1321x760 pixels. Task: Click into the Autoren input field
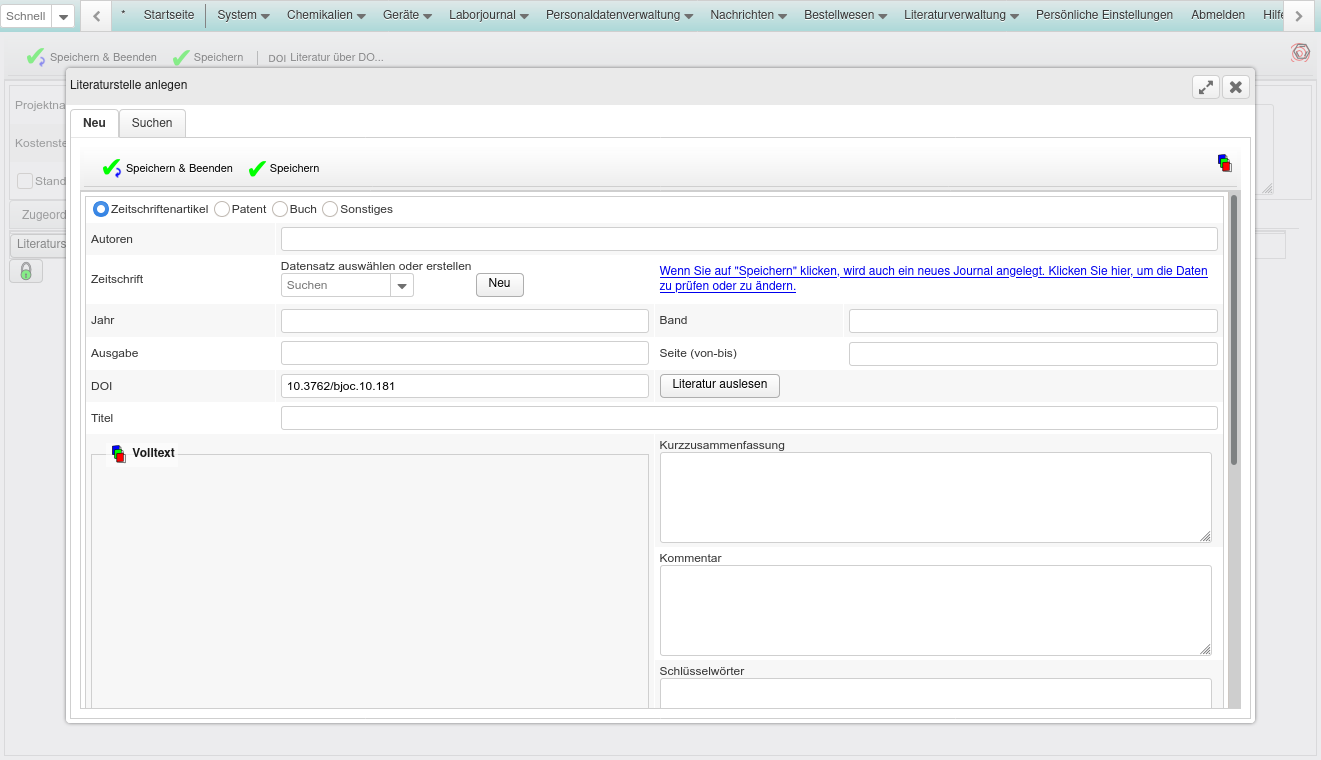tap(748, 239)
